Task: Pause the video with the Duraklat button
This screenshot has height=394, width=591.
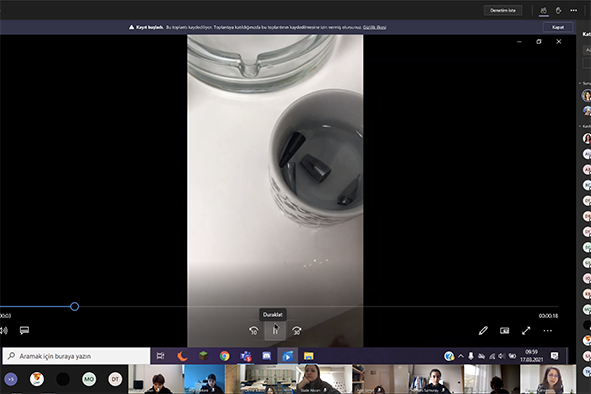Action: [x=275, y=331]
